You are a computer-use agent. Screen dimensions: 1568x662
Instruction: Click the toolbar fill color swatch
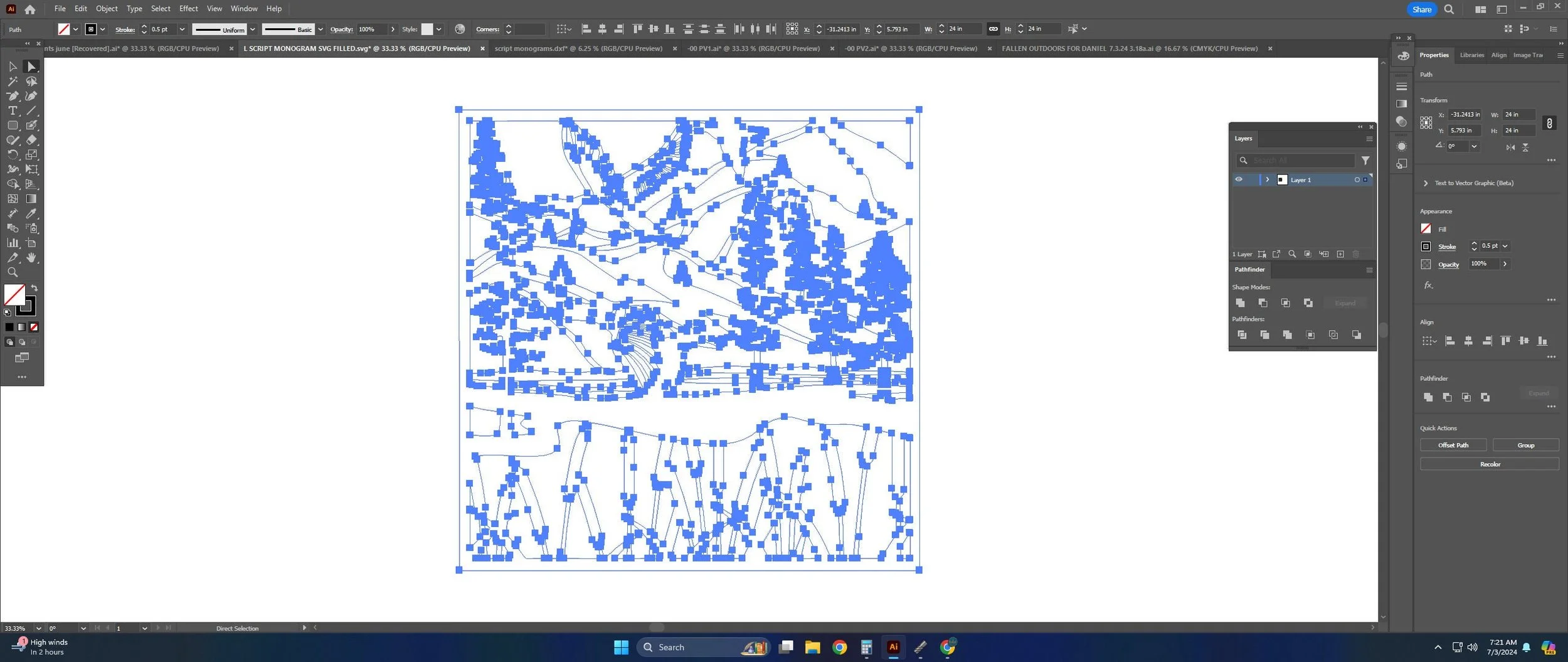[14, 295]
